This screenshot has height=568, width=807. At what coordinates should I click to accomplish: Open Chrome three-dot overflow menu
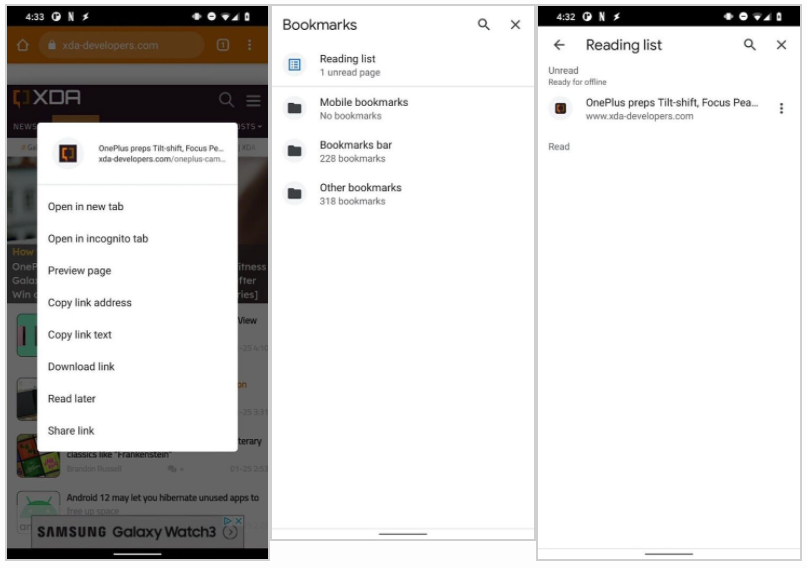[x=250, y=45]
